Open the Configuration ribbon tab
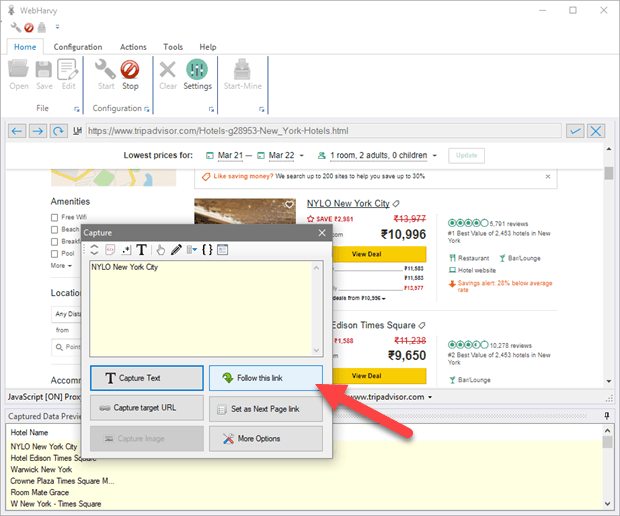The image size is (620, 516). (x=78, y=47)
